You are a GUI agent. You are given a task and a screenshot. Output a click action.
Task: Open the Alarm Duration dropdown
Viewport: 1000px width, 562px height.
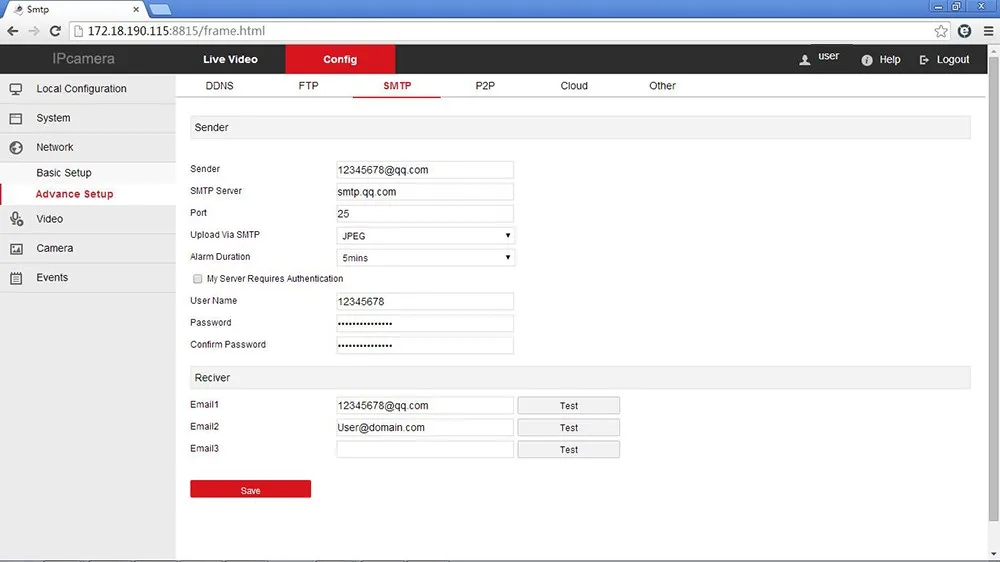pos(425,258)
